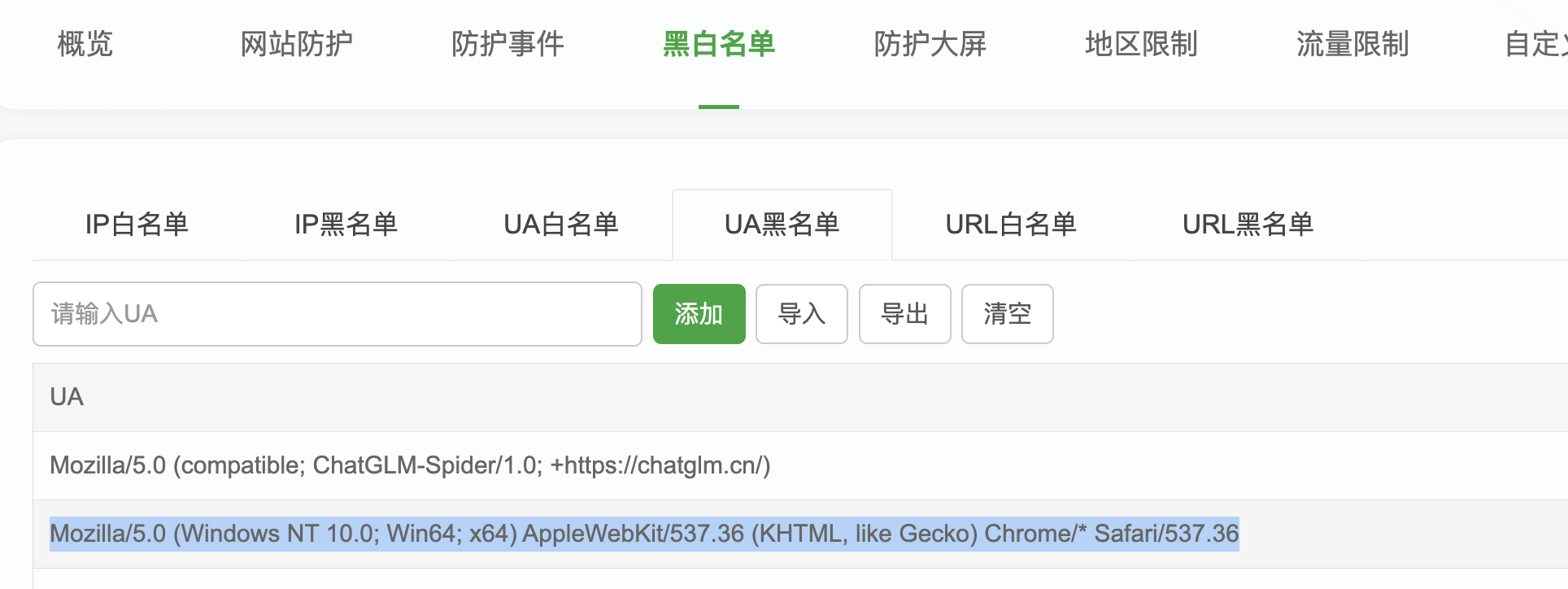Open the URL黑名单 blacklist tab
1568x589 pixels.
coord(1247,225)
